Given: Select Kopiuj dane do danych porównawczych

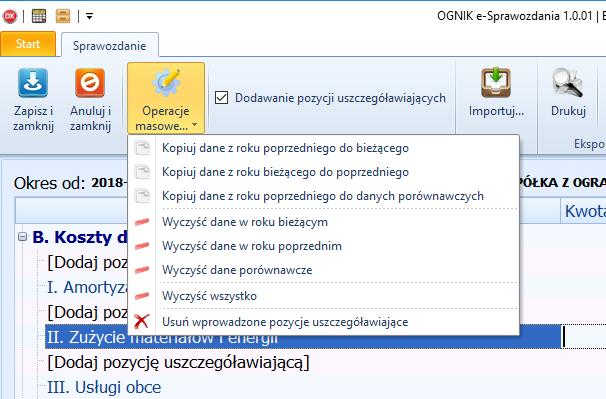Looking at the screenshot, I should 323,196.
